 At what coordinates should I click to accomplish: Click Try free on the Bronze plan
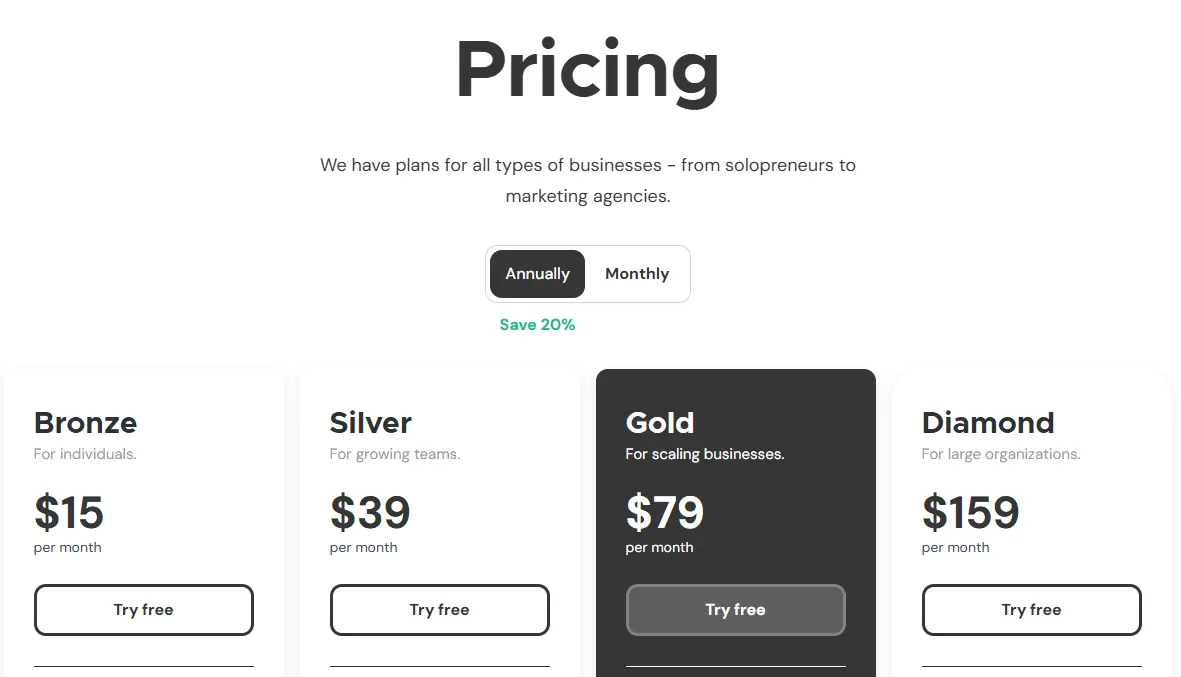coord(143,609)
